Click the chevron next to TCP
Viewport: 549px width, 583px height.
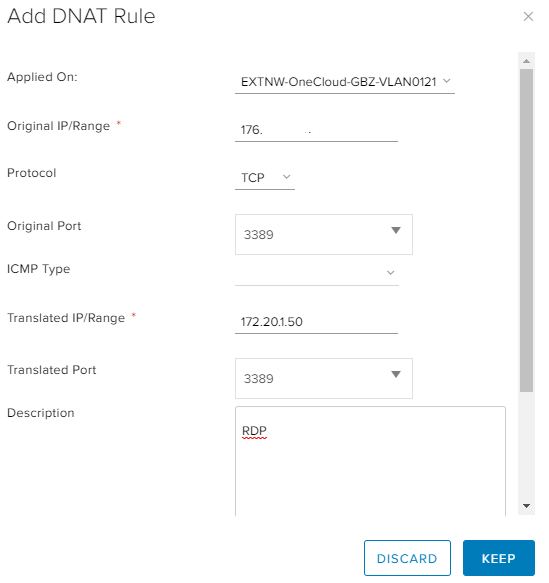[x=286, y=177]
